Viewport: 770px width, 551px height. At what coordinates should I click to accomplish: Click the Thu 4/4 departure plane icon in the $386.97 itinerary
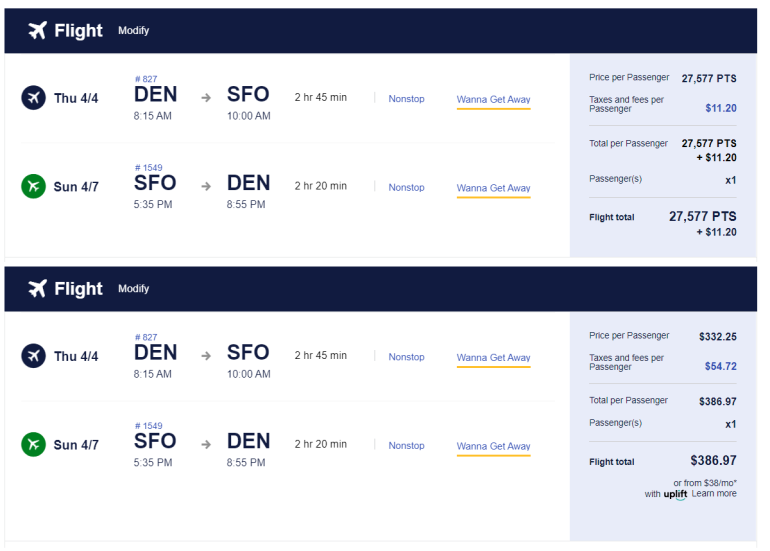coord(34,356)
